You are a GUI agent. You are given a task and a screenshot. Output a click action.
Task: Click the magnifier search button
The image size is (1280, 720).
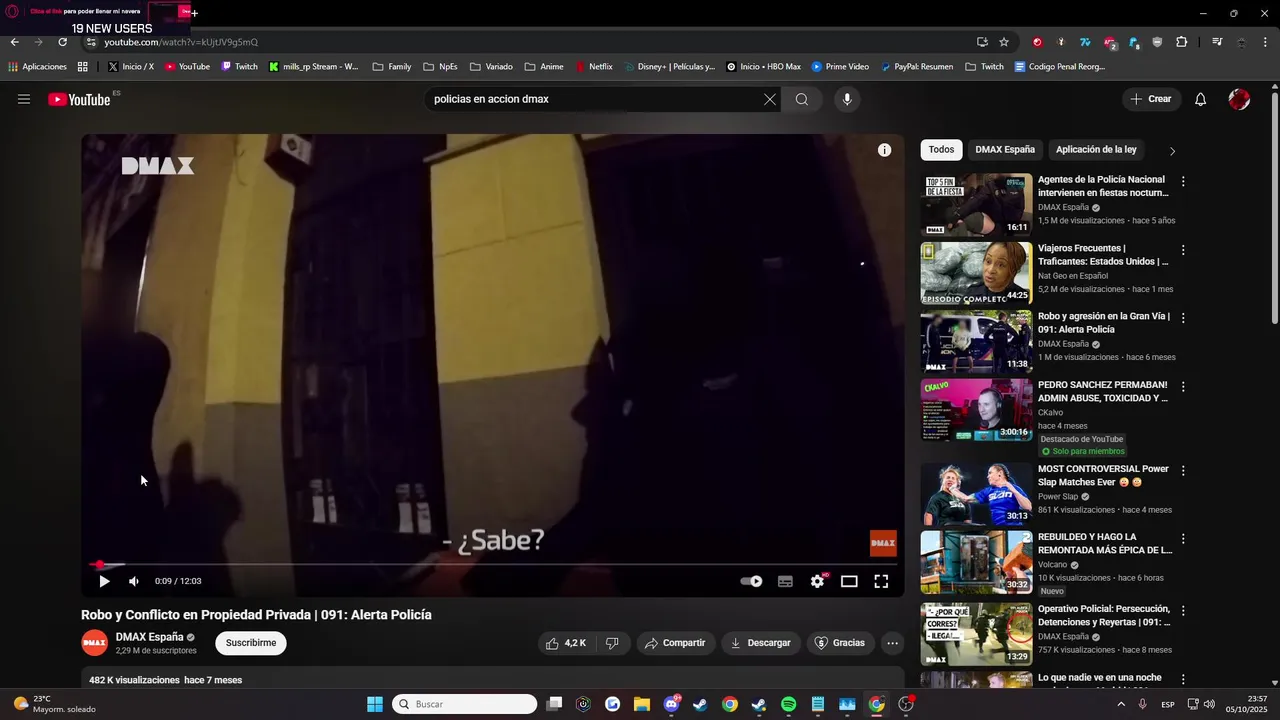(x=802, y=99)
